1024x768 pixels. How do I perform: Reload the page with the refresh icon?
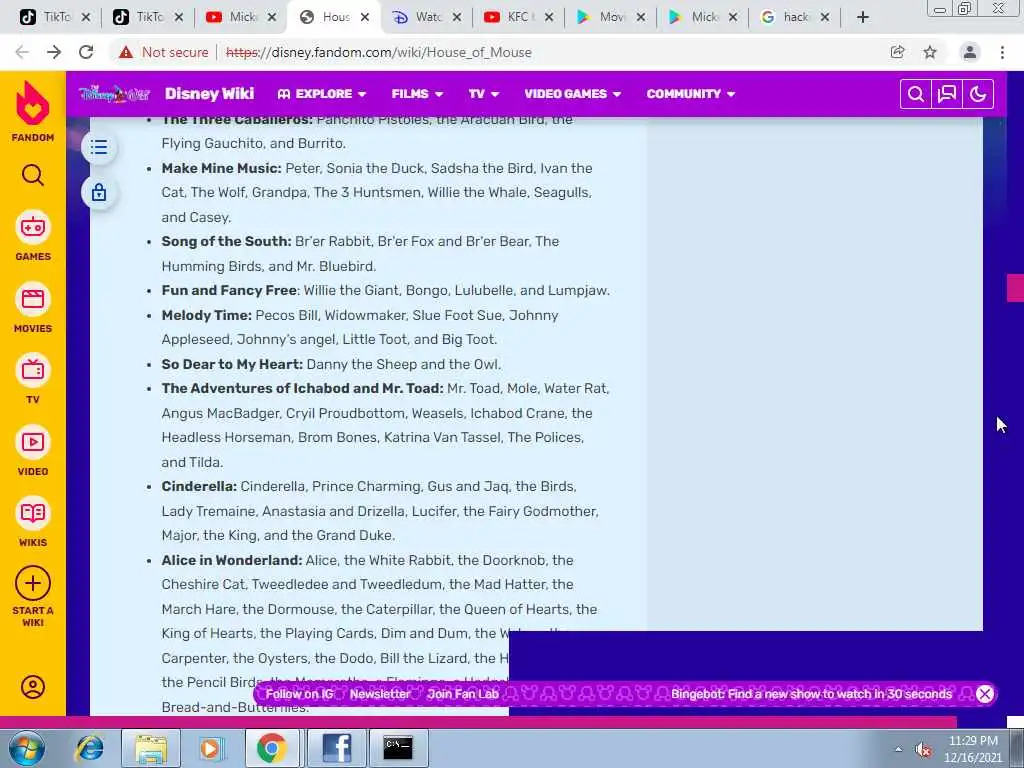pos(86,52)
